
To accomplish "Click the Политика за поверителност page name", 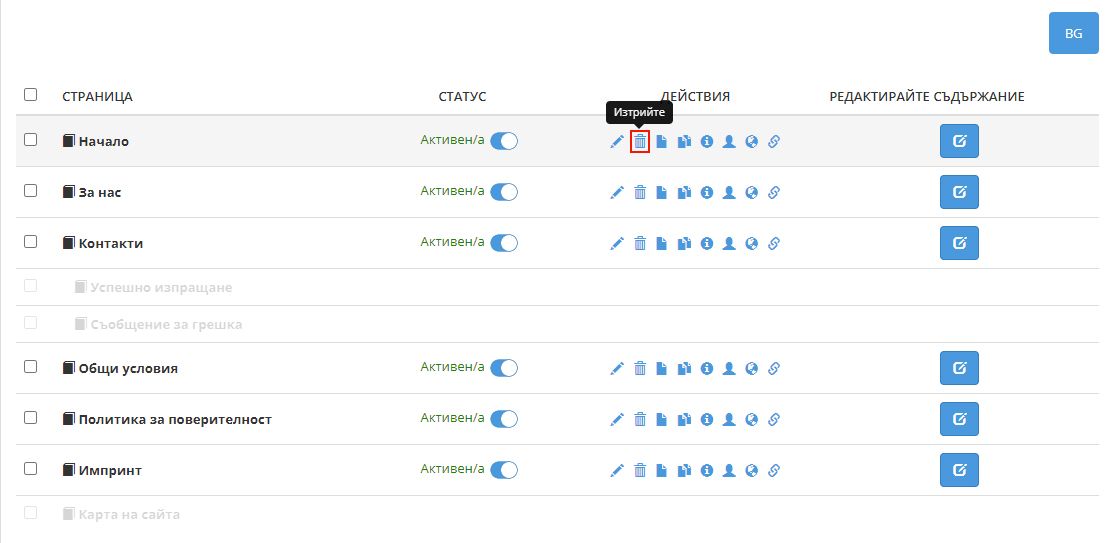I will [175, 420].
